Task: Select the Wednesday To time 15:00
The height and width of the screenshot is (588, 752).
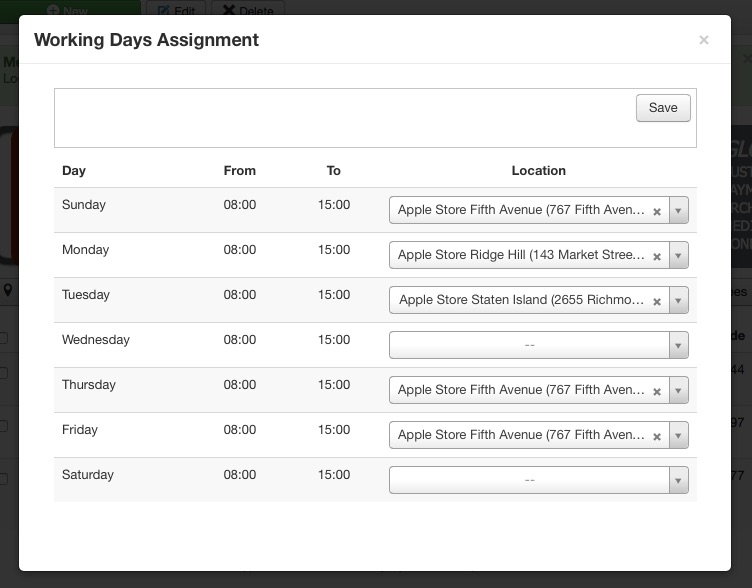Action: point(334,340)
